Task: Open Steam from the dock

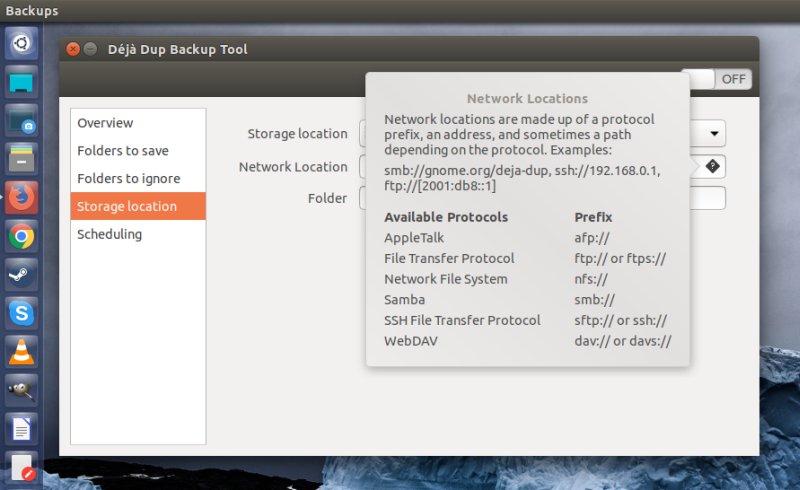Action: click(x=22, y=275)
